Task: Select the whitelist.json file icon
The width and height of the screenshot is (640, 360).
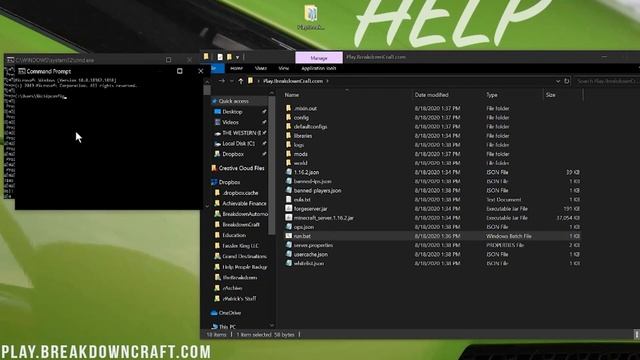Action: click(x=289, y=263)
